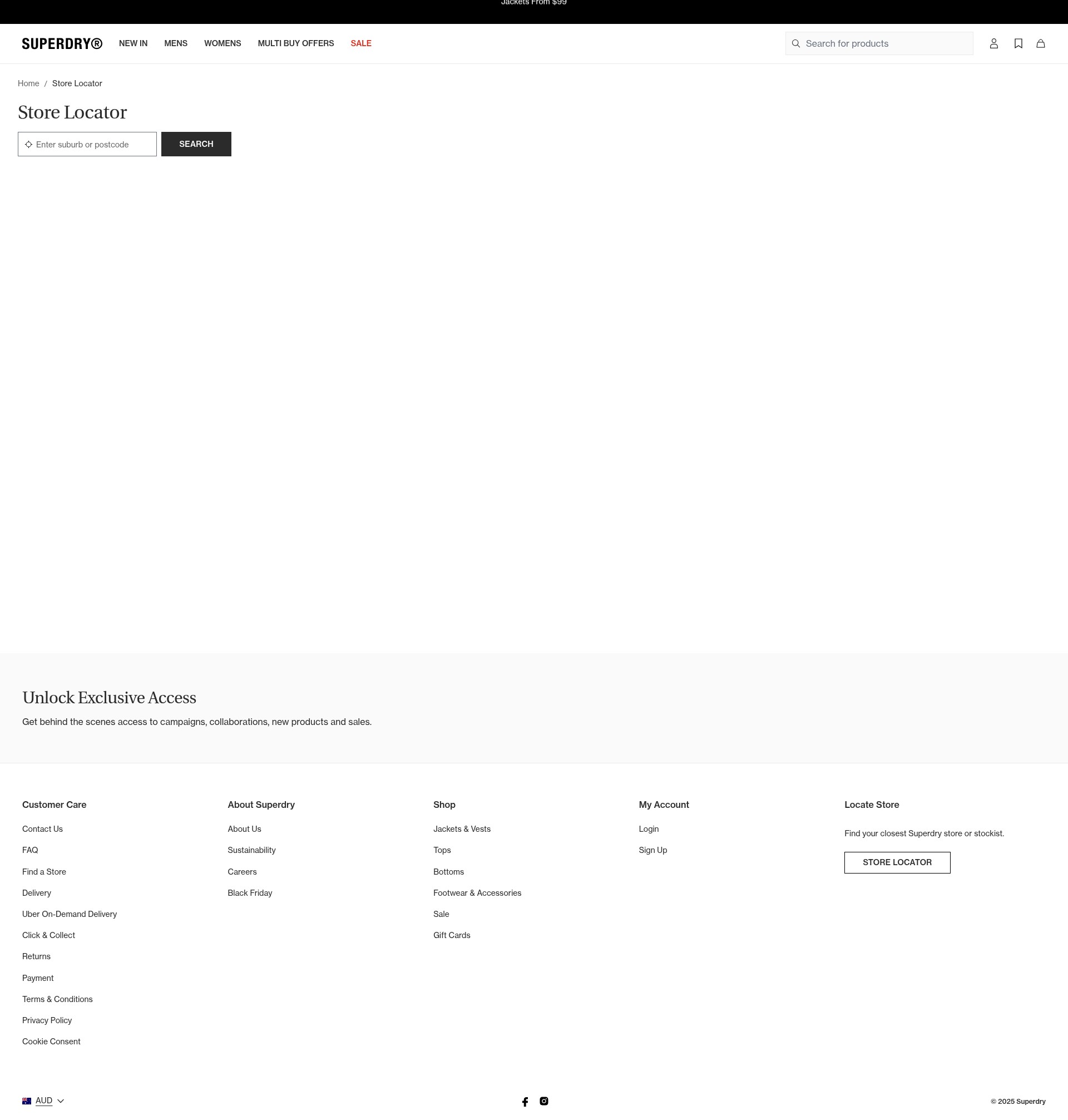1068x1120 pixels.
Task: Open the MENS menu
Action: 176,43
